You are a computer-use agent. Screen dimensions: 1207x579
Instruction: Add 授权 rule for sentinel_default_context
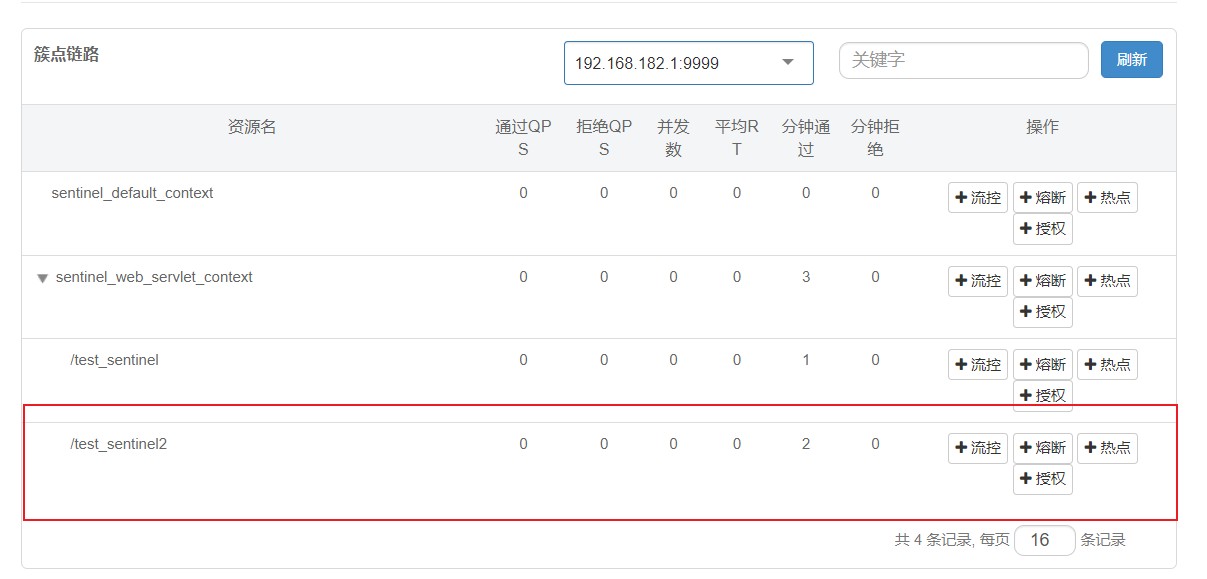[x=1042, y=229]
